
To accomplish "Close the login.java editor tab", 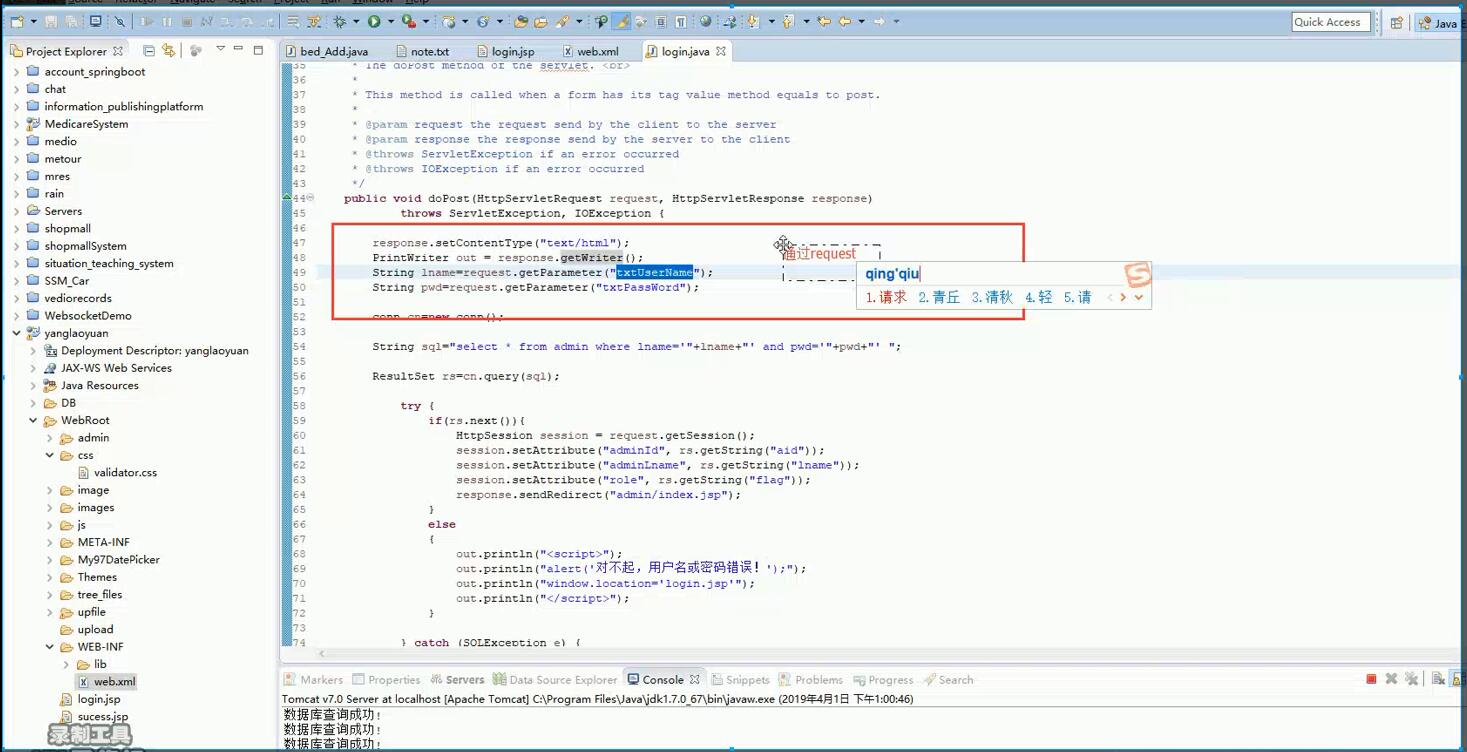I will click(721, 51).
